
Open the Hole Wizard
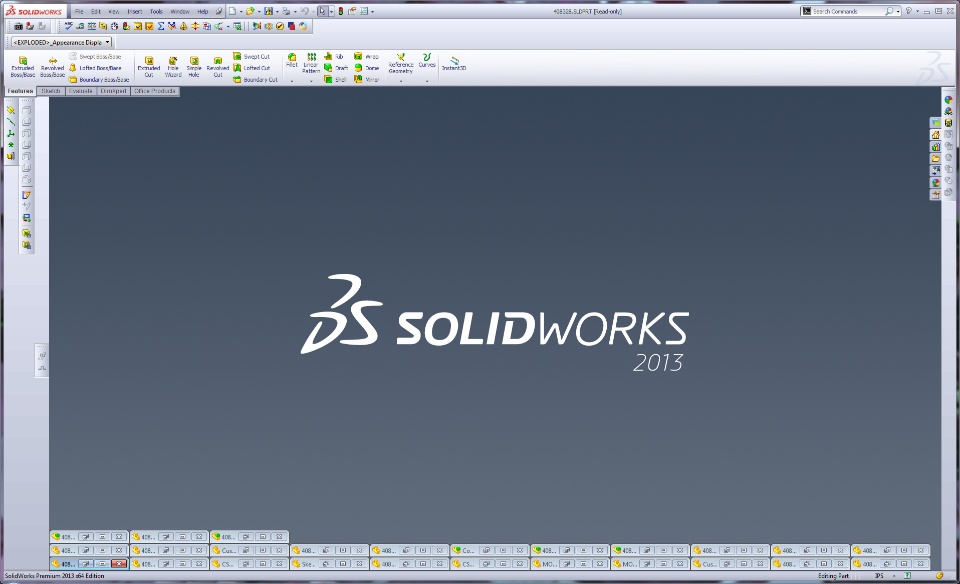(173, 67)
